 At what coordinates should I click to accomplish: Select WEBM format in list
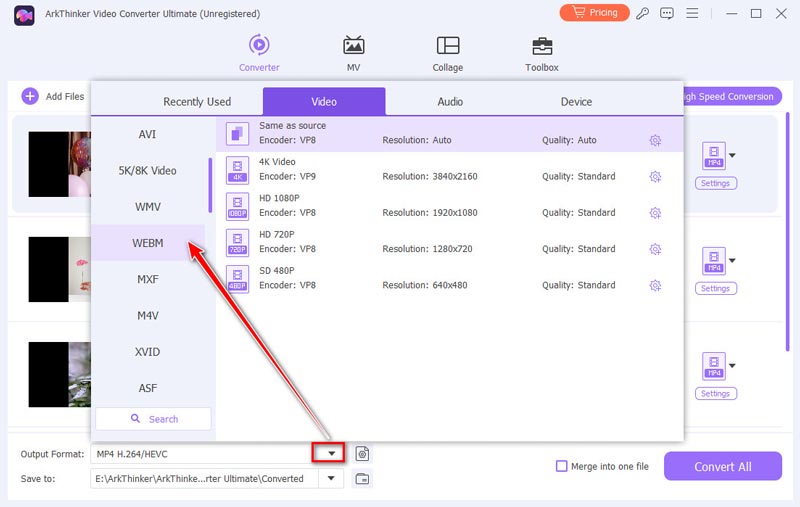click(147, 243)
